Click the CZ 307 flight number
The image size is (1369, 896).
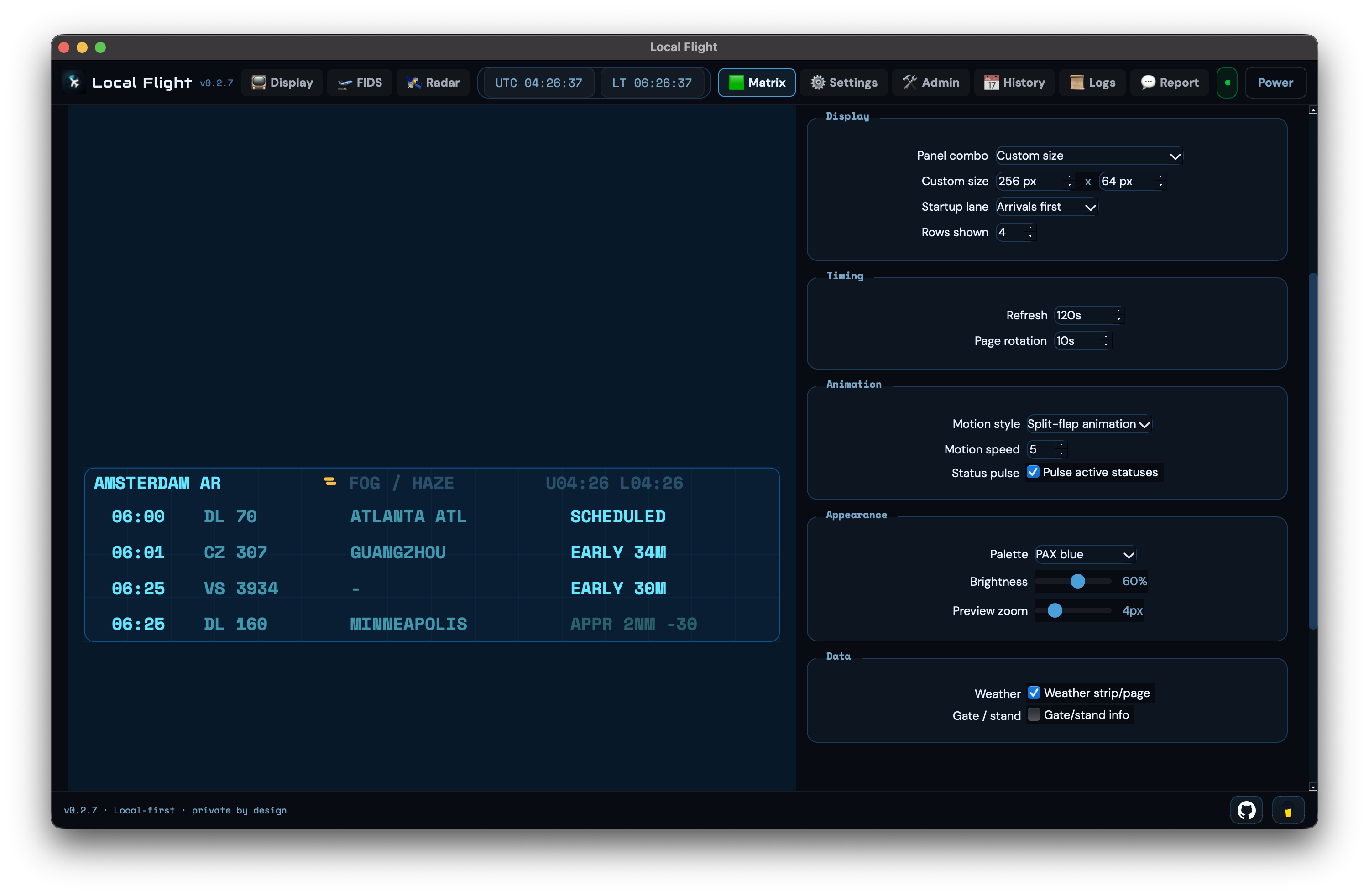[x=235, y=552]
